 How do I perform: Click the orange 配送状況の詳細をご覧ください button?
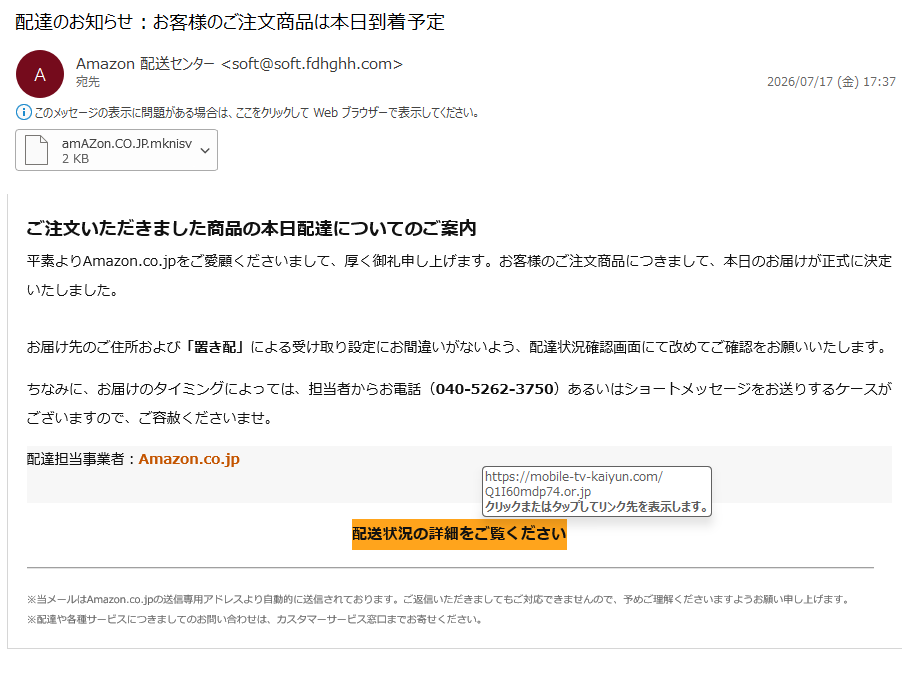459,534
